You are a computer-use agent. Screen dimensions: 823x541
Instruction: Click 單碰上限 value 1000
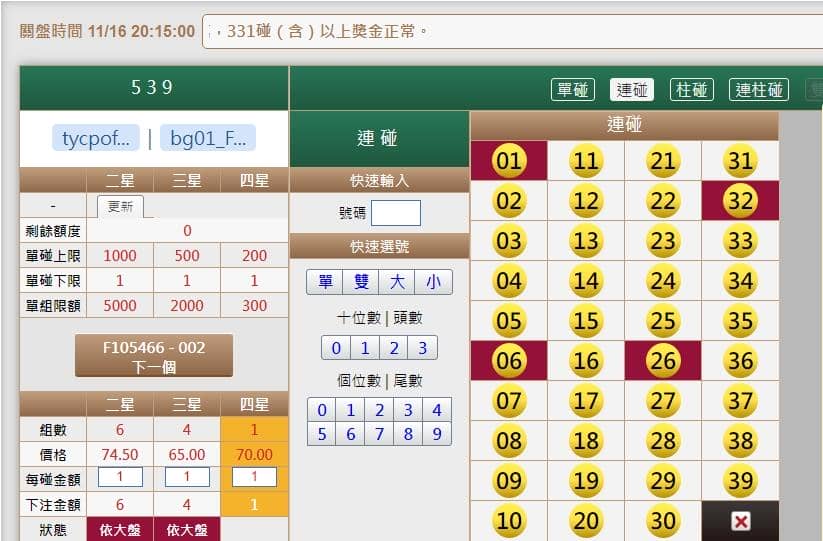click(x=120, y=256)
